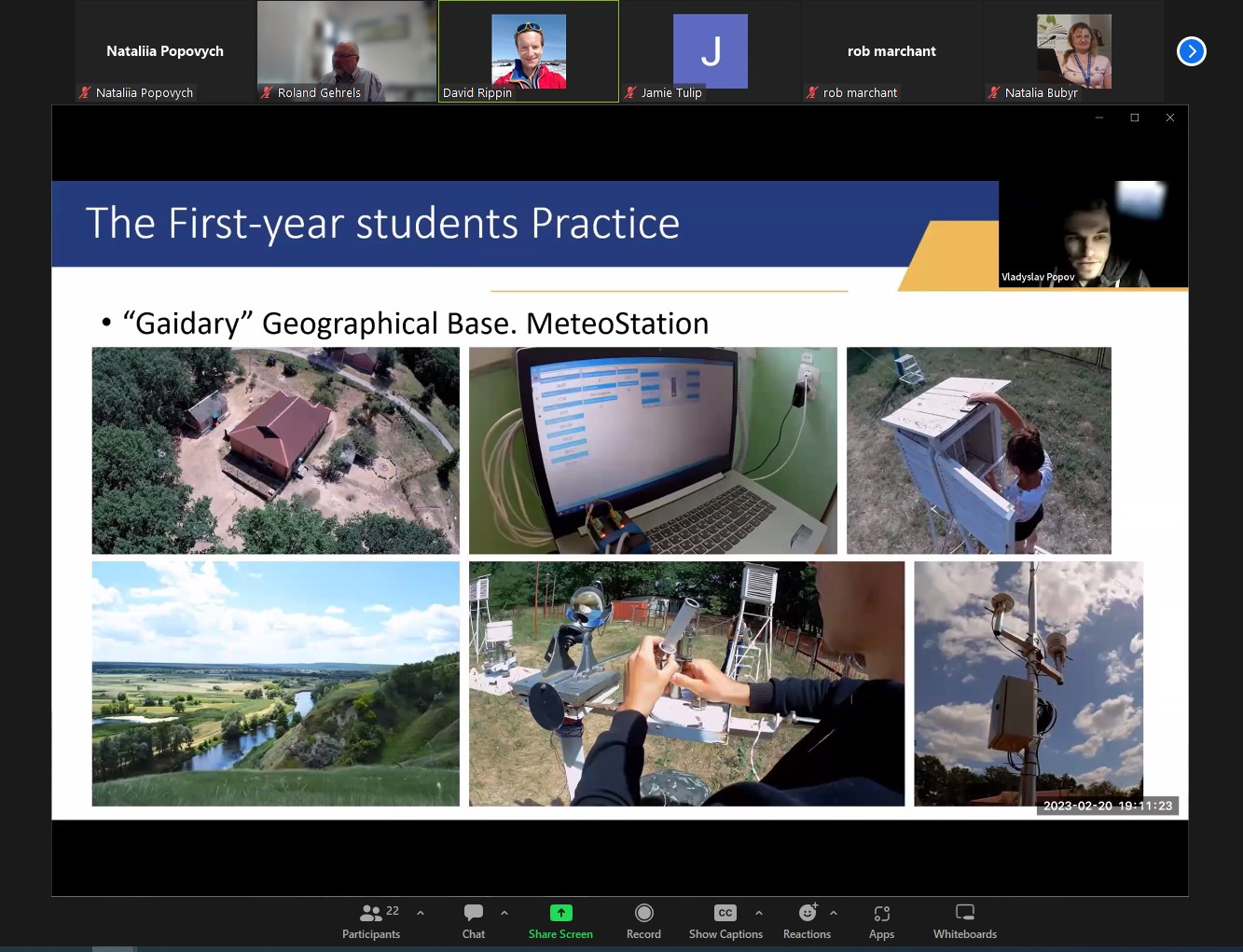Expand the Participants options caret
The width and height of the screenshot is (1243, 952).
[421, 913]
